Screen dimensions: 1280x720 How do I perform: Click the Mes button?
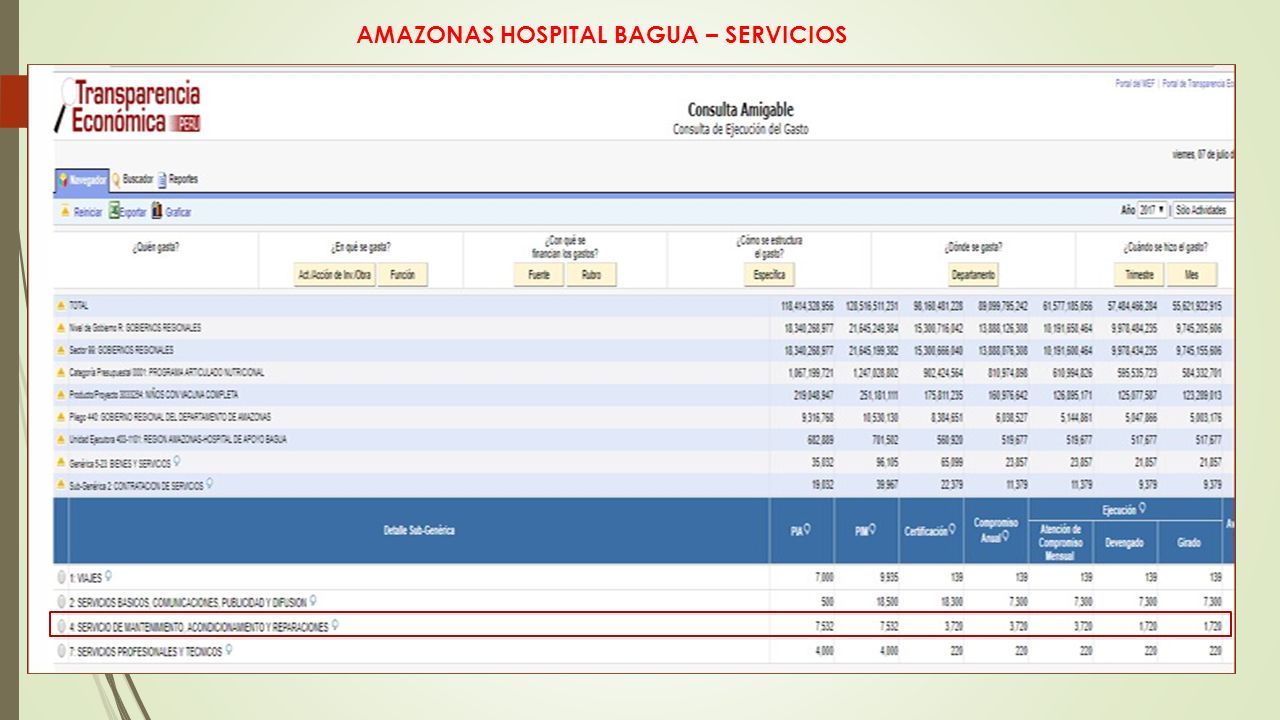click(x=1192, y=275)
